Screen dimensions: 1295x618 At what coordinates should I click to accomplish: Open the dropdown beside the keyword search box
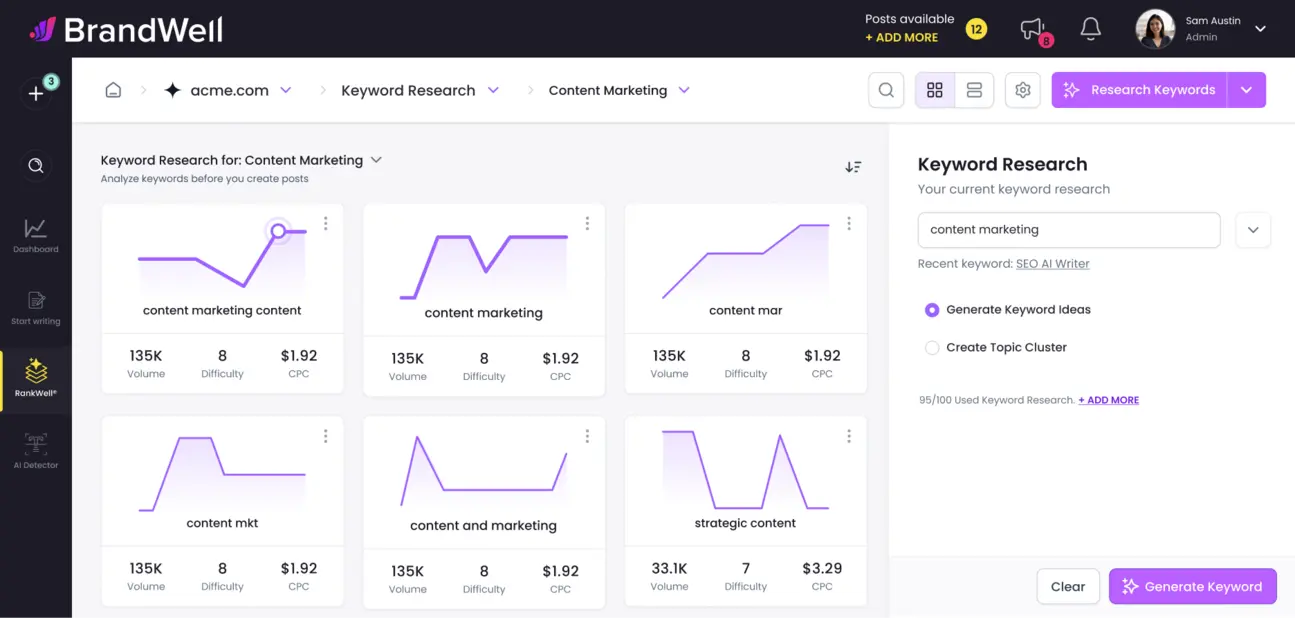(1253, 230)
